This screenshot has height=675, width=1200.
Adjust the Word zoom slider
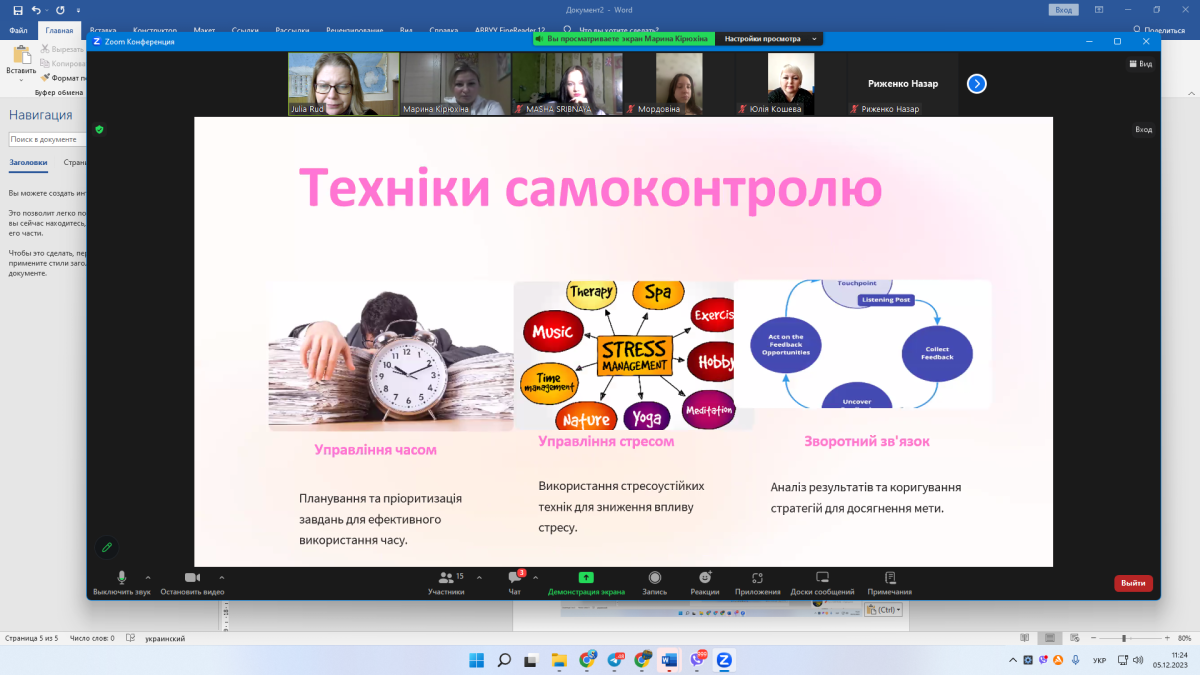[1124, 638]
